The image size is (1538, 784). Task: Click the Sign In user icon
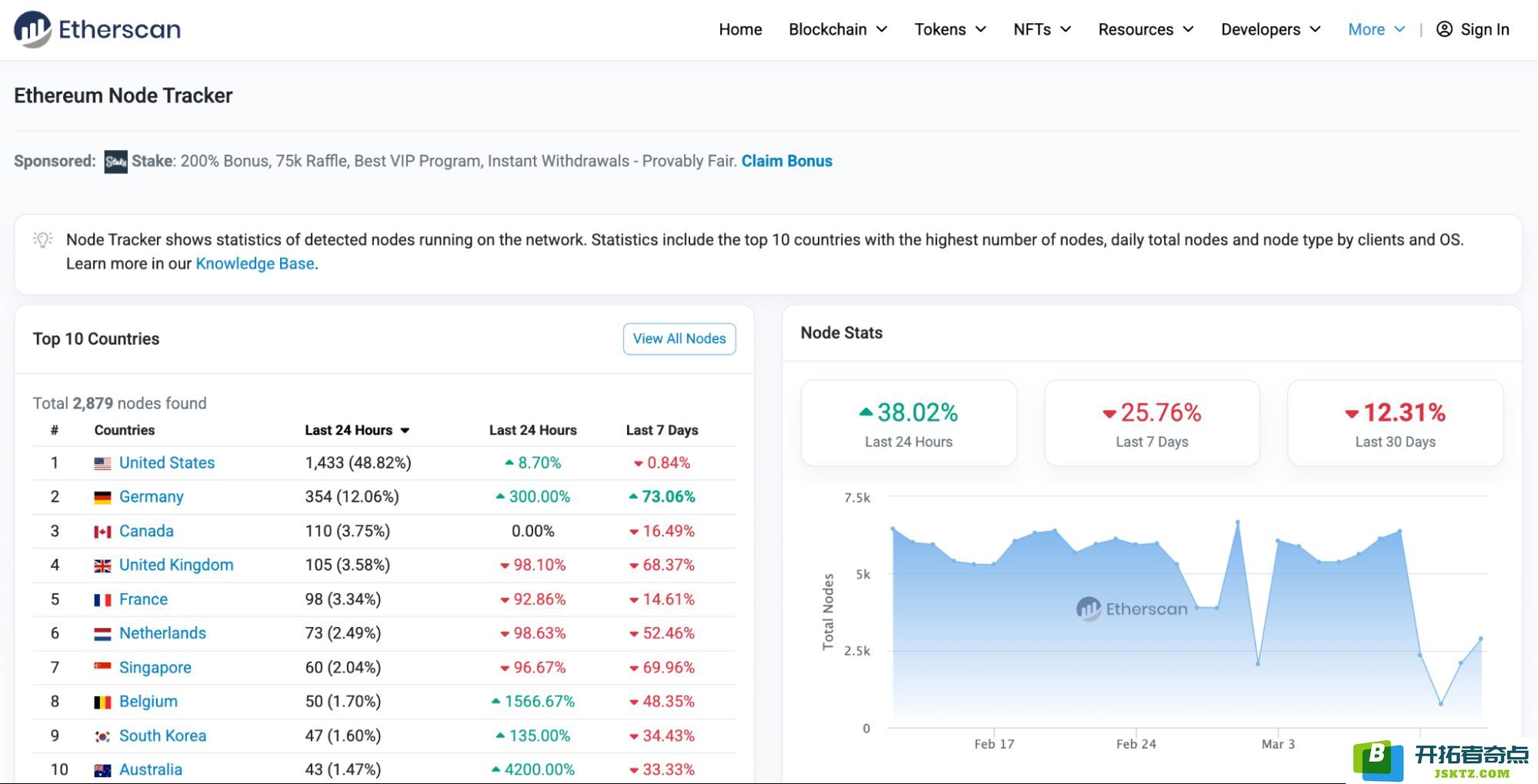click(1444, 29)
